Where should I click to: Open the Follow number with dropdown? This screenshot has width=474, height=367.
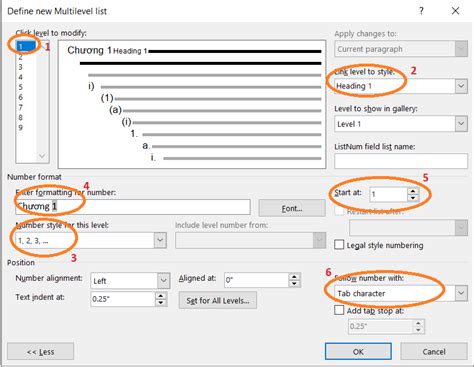coord(461,293)
